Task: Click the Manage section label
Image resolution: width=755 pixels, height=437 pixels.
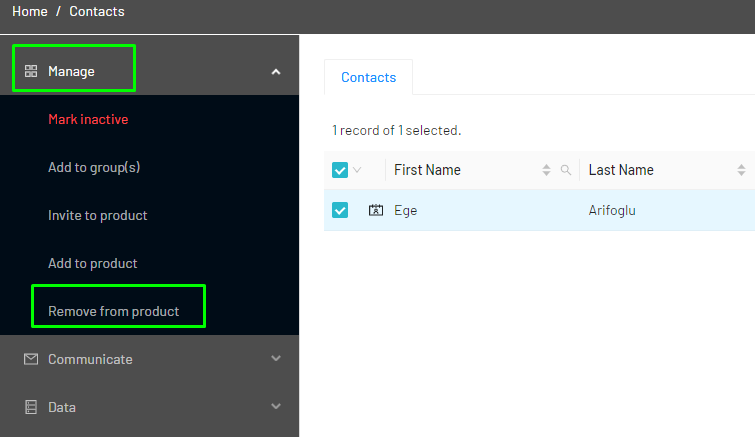Action: coord(71,72)
